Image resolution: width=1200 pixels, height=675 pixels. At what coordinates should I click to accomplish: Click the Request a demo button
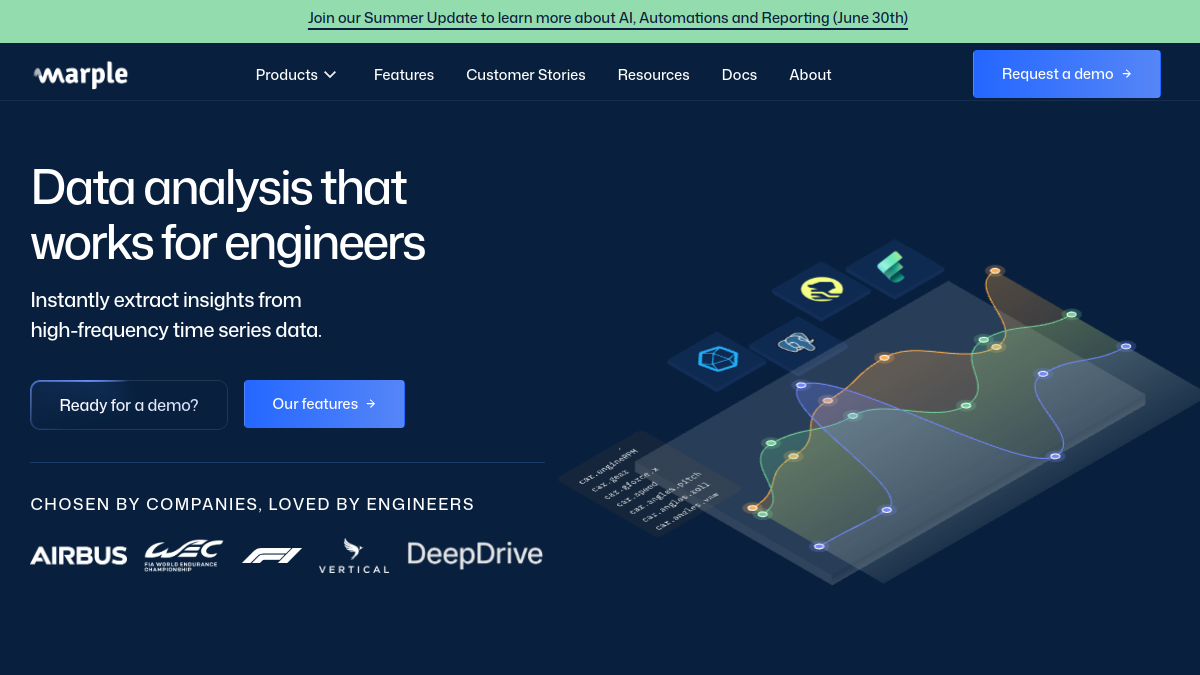pos(1067,74)
